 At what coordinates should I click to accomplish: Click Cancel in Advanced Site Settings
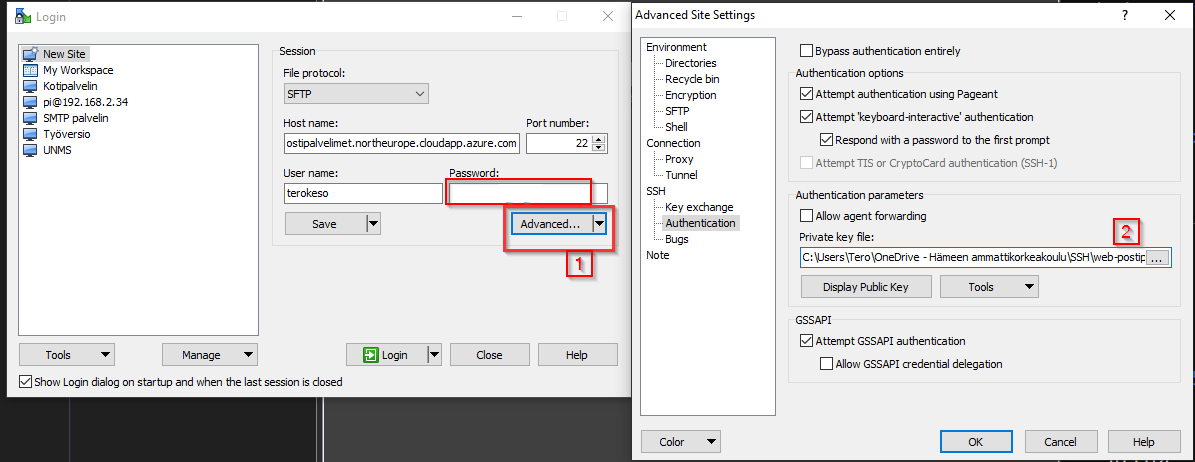click(x=1060, y=441)
